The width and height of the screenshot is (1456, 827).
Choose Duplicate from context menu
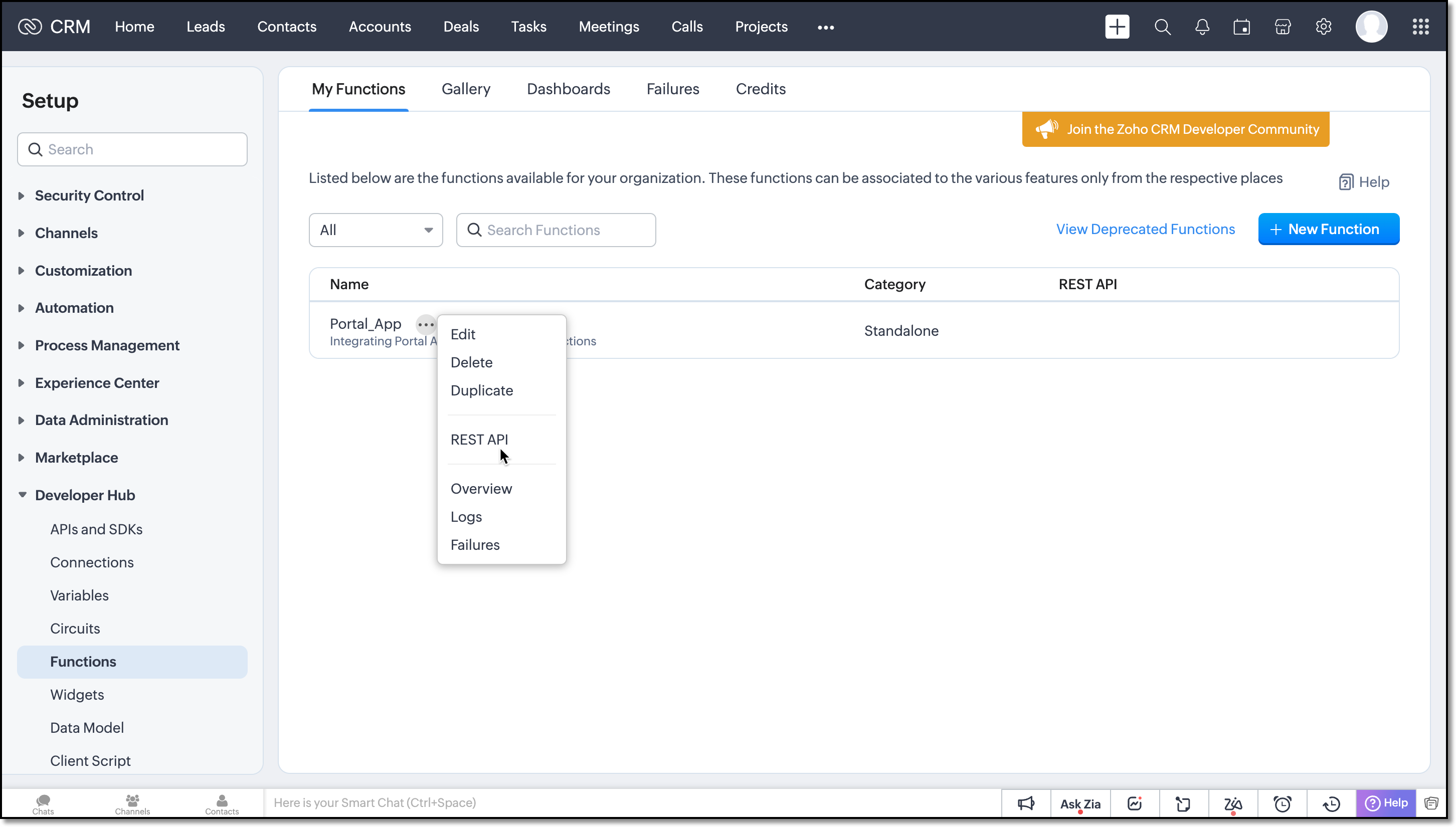pos(482,390)
